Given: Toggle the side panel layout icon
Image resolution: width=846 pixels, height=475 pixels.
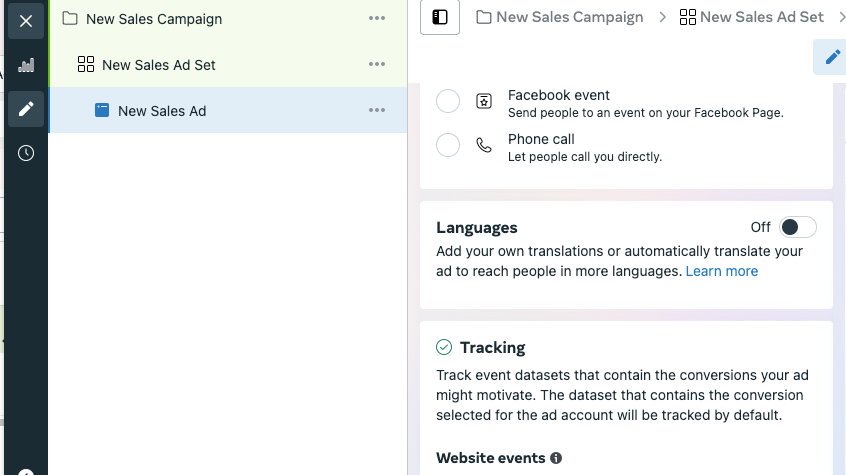Looking at the screenshot, I should [x=440, y=17].
